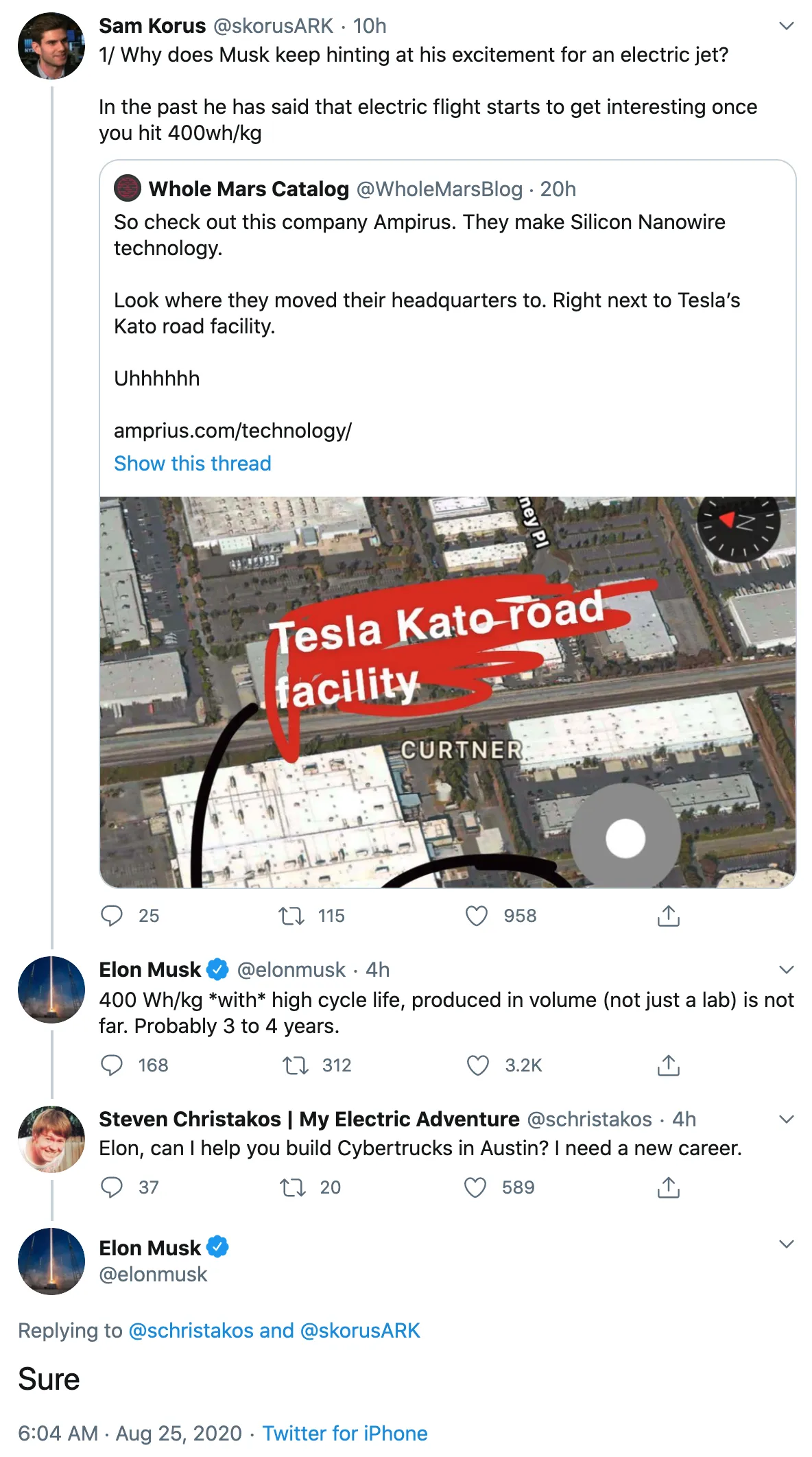Click the Show this thread link

point(193,464)
